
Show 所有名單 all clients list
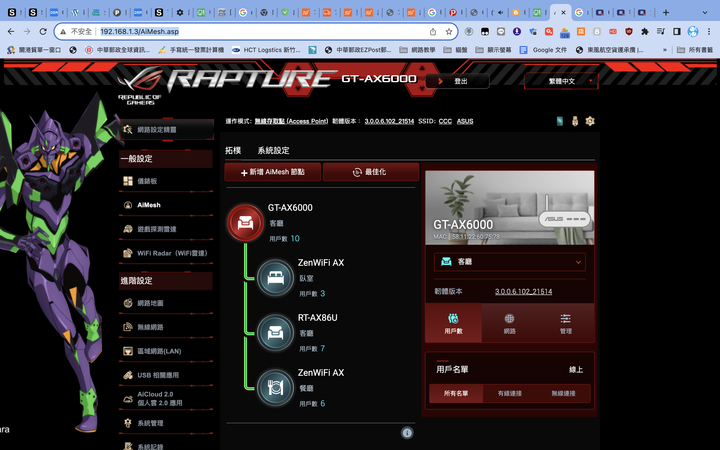point(456,394)
